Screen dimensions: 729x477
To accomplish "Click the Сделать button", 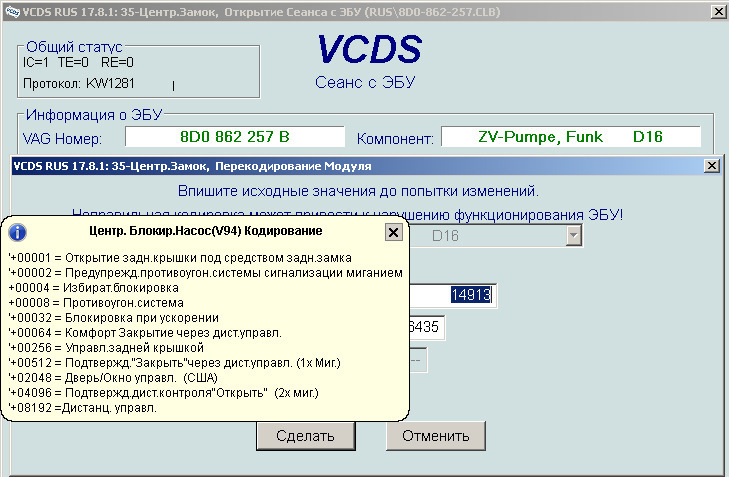I will coord(305,436).
